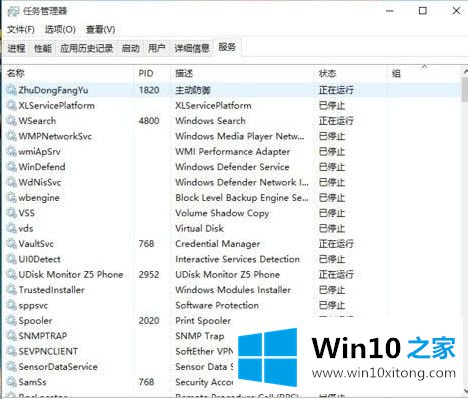Open the 选项(O) menu
The image size is (468, 399).
60,29
